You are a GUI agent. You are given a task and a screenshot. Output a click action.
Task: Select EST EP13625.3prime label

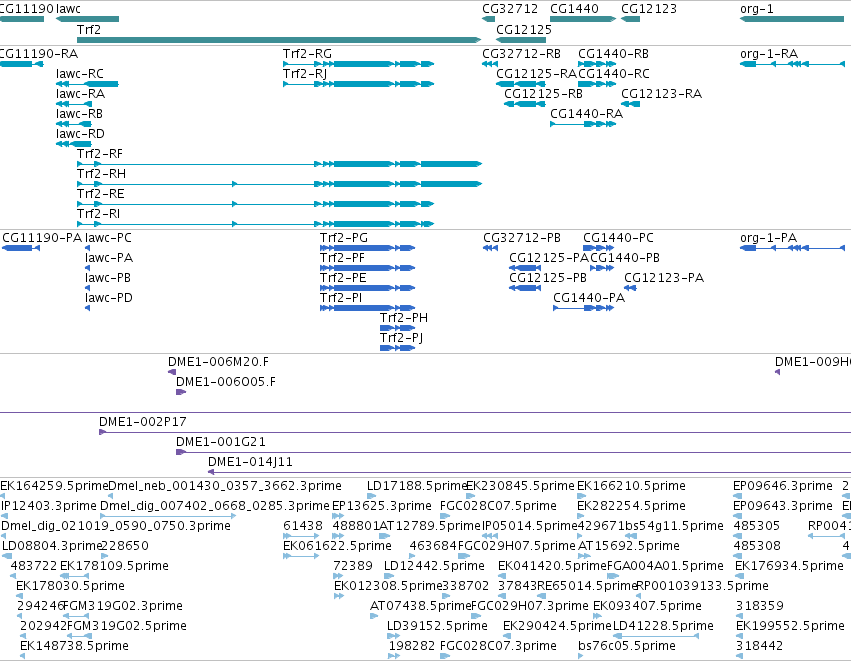382,506
